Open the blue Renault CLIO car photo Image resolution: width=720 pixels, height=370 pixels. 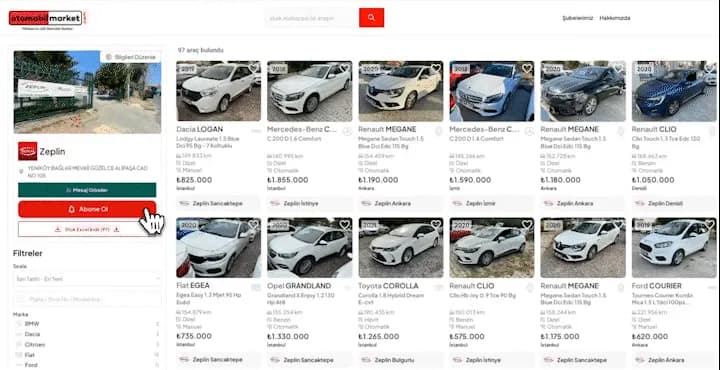click(x=674, y=90)
